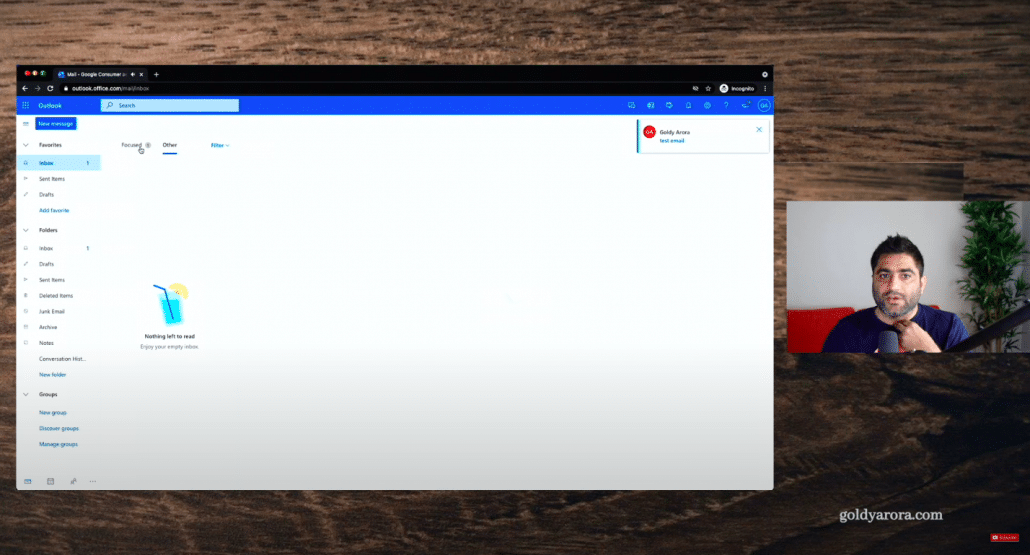
Task: Open the Filter dropdown
Action: [x=220, y=145]
